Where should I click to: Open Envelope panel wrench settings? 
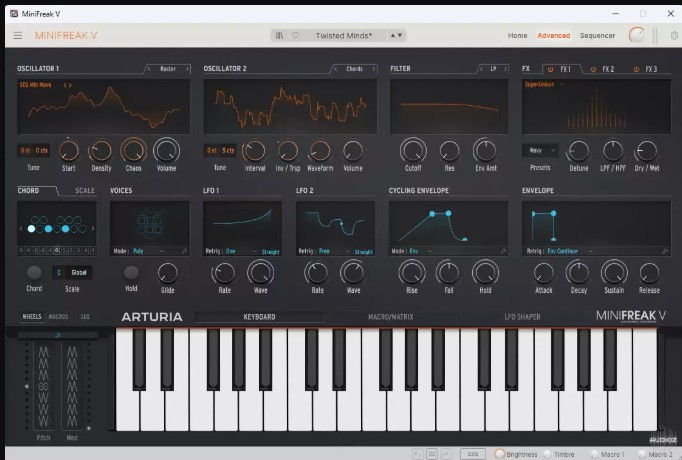(665, 251)
